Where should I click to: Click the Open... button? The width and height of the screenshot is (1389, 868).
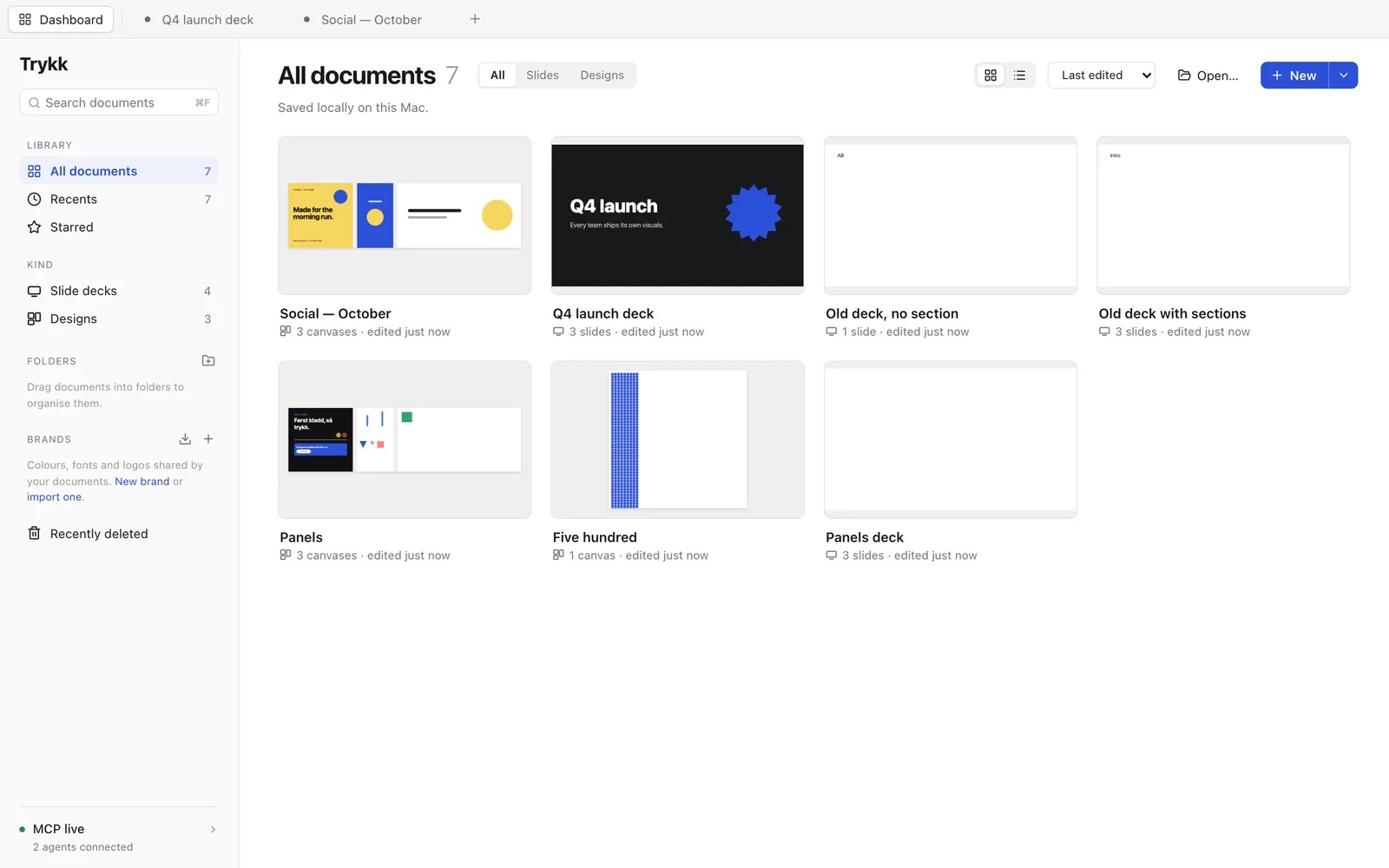(x=1208, y=76)
